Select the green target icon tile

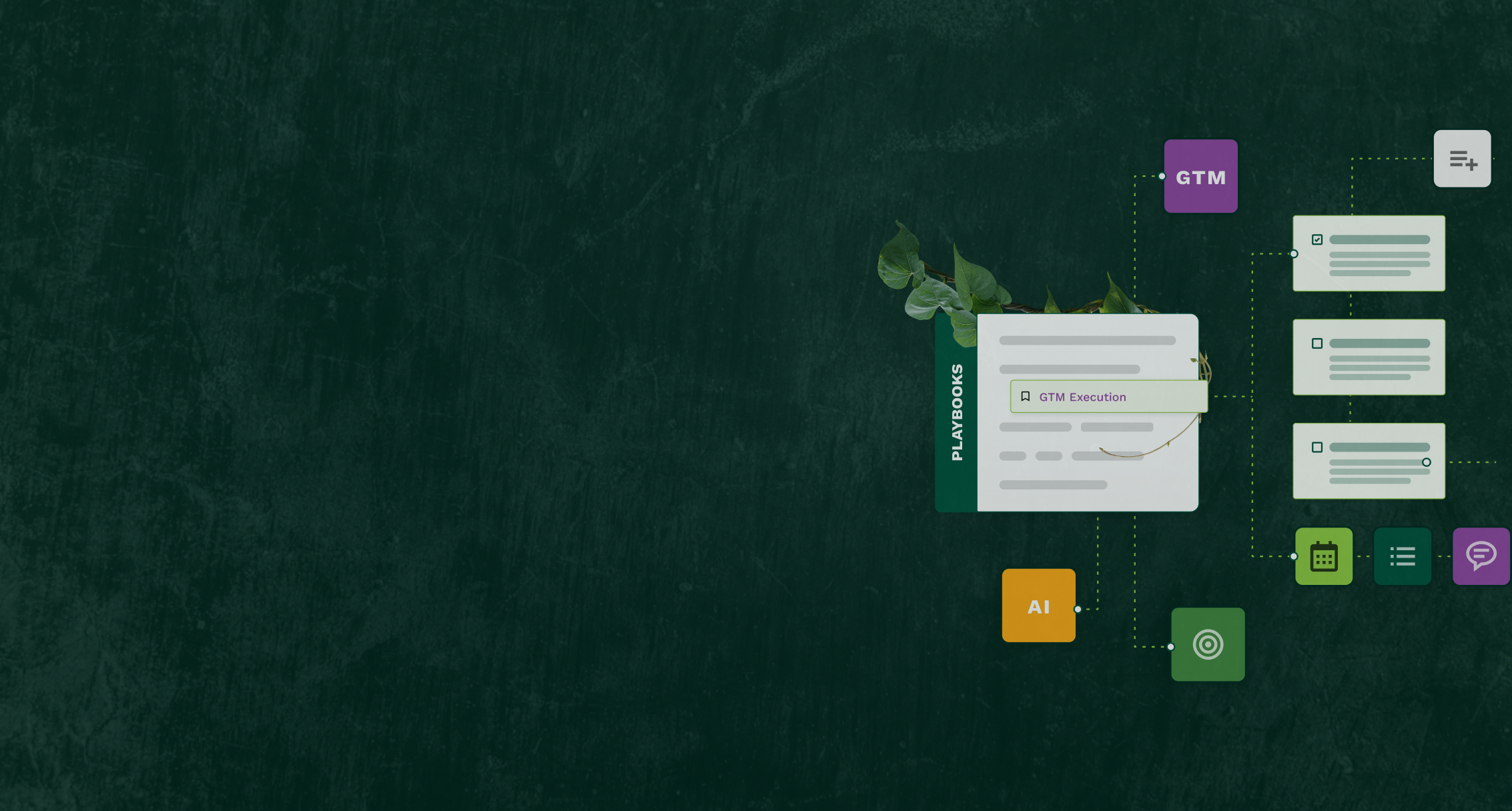tap(1208, 644)
